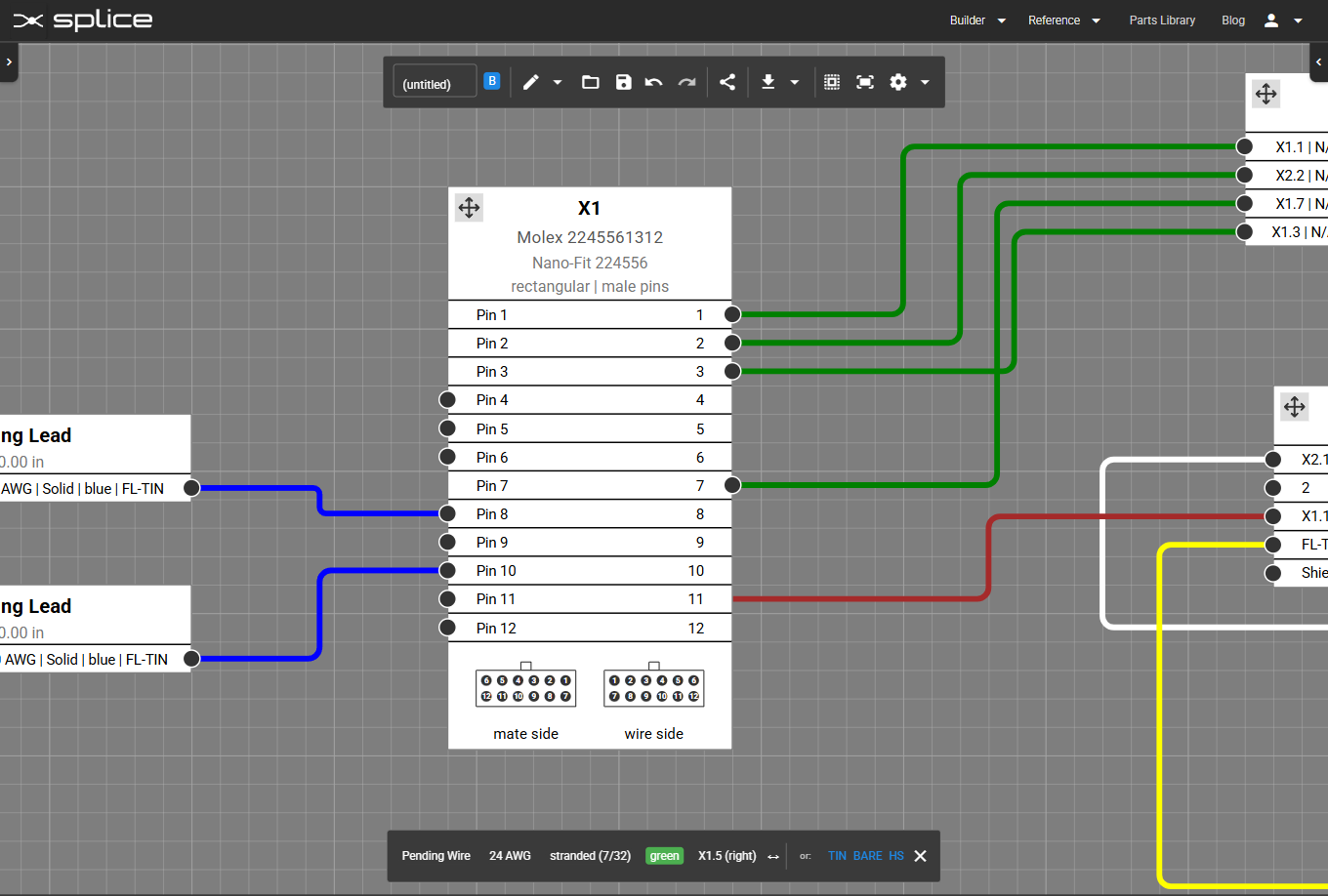The image size is (1328, 896).
Task: Click the download icon
Action: (768, 82)
